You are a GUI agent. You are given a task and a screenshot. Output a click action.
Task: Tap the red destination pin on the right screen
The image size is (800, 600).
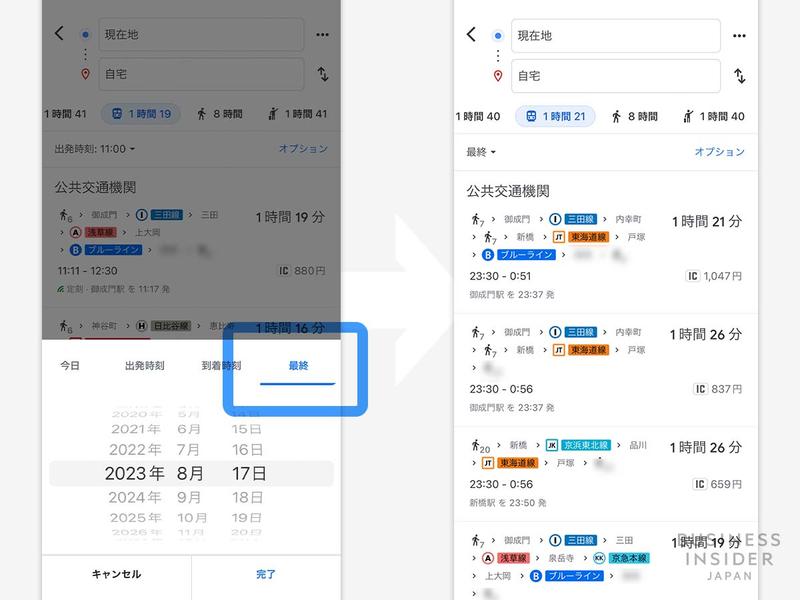498,76
